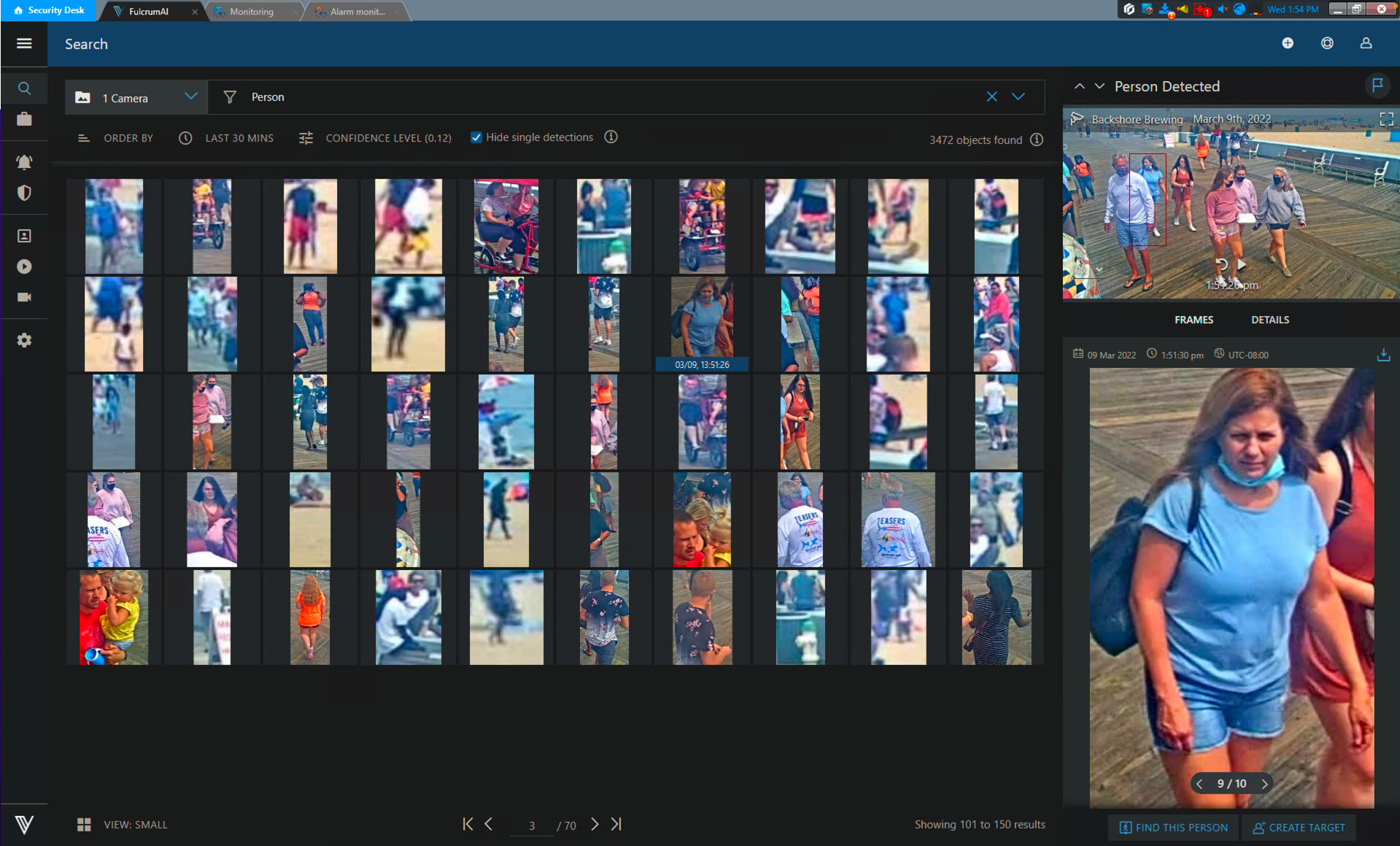Open the Video playback panel
1400x846 pixels.
pyautogui.click(x=24, y=266)
